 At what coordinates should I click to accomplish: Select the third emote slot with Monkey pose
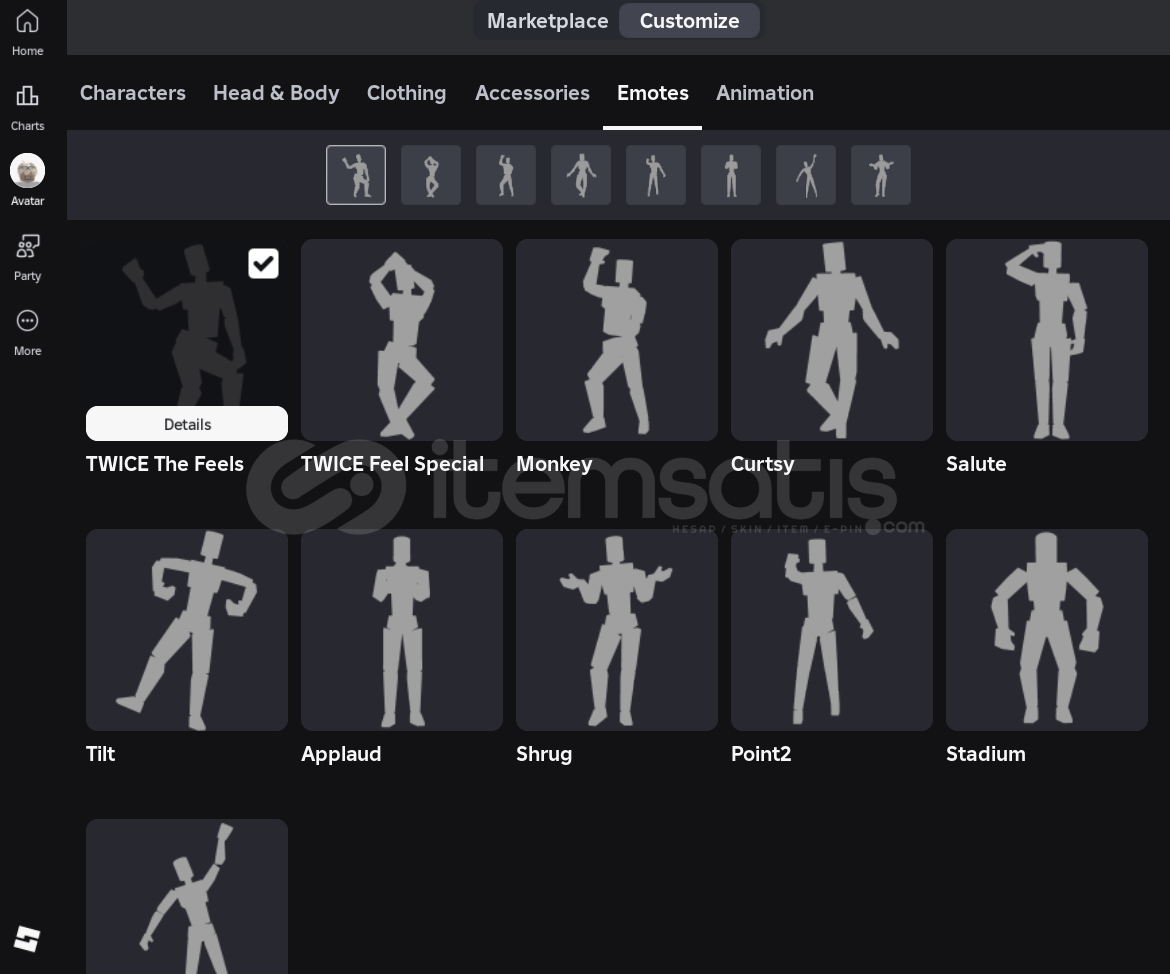pos(506,175)
